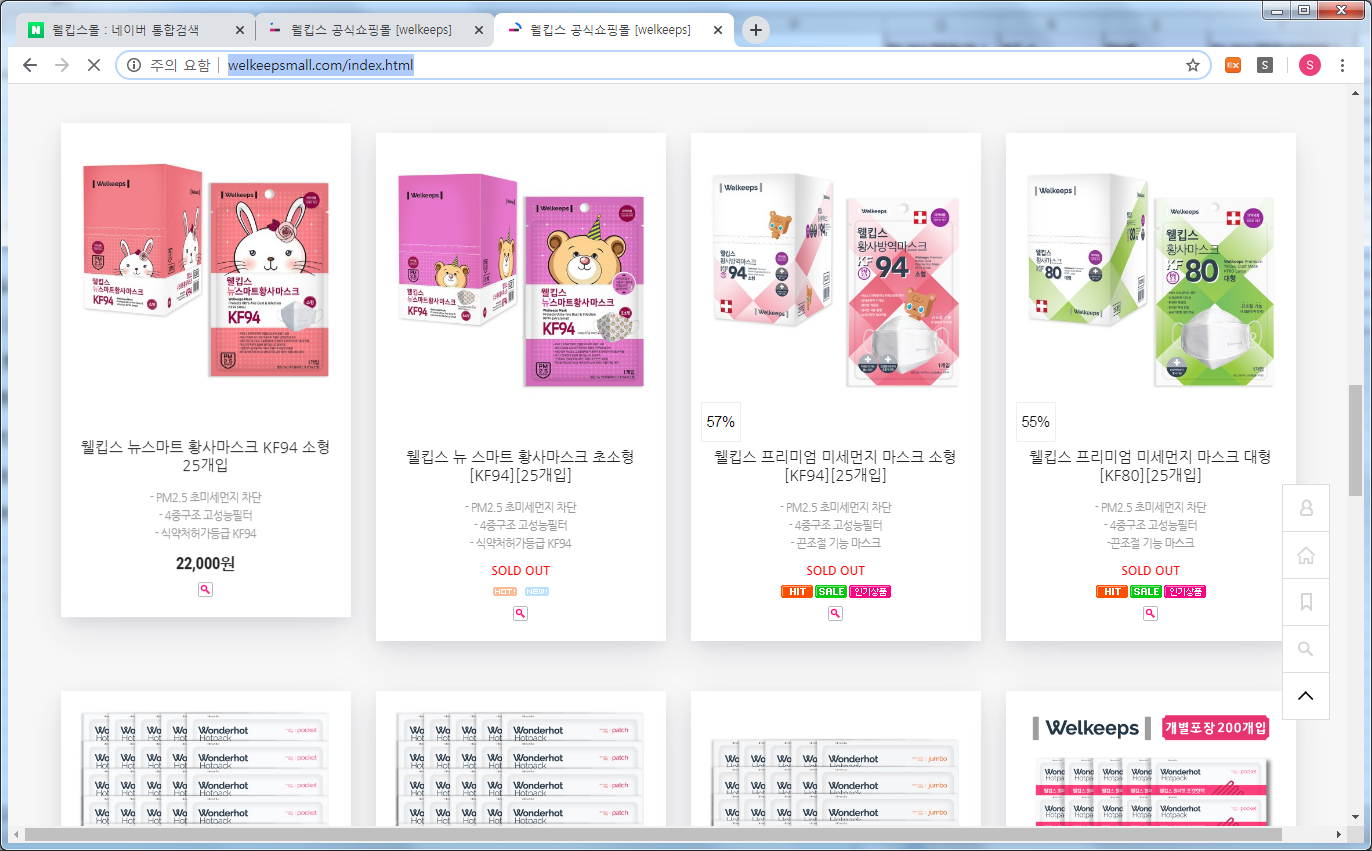Click the 57% discount label

[x=721, y=422]
